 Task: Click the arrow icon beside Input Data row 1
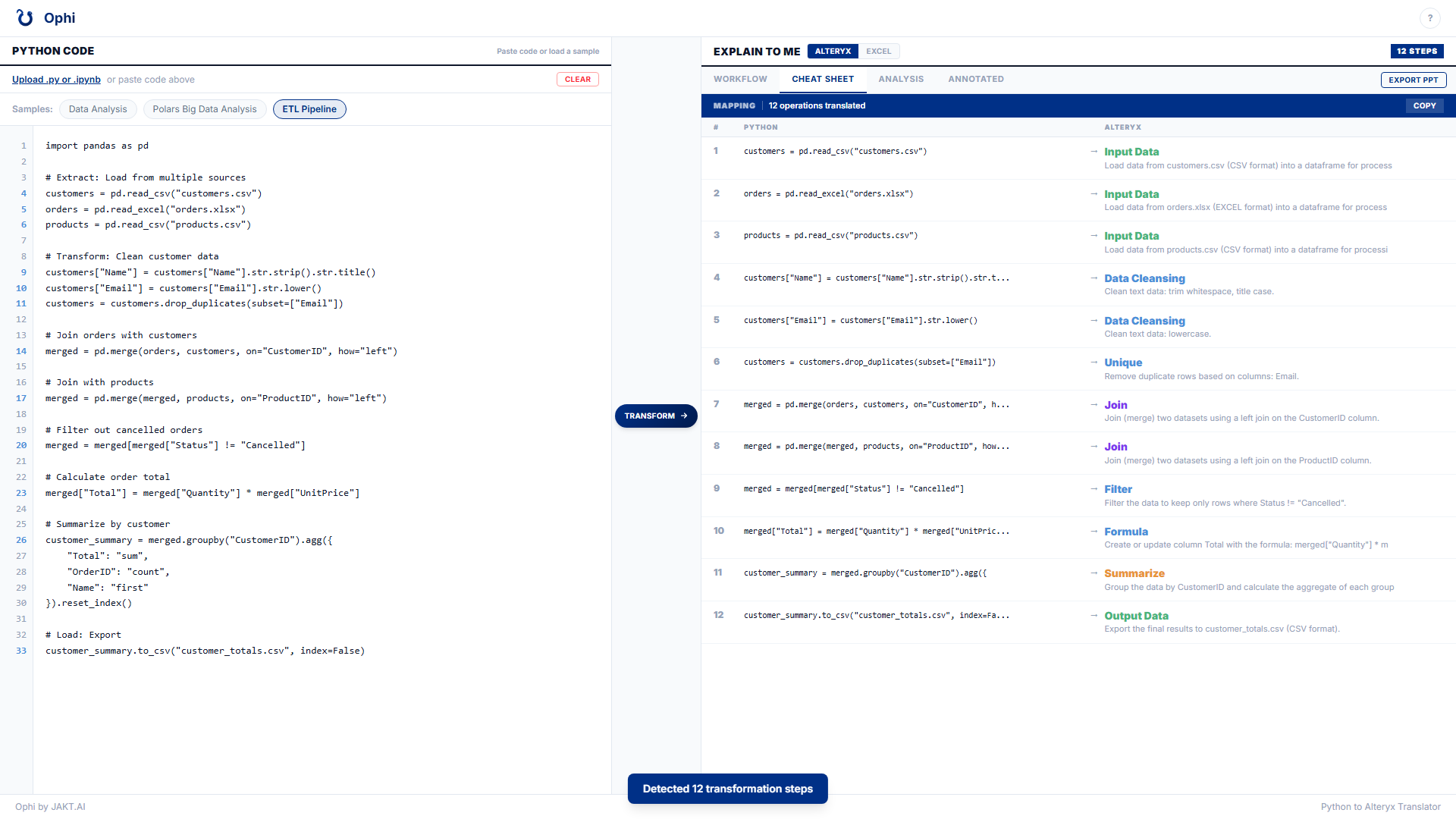(x=1094, y=152)
